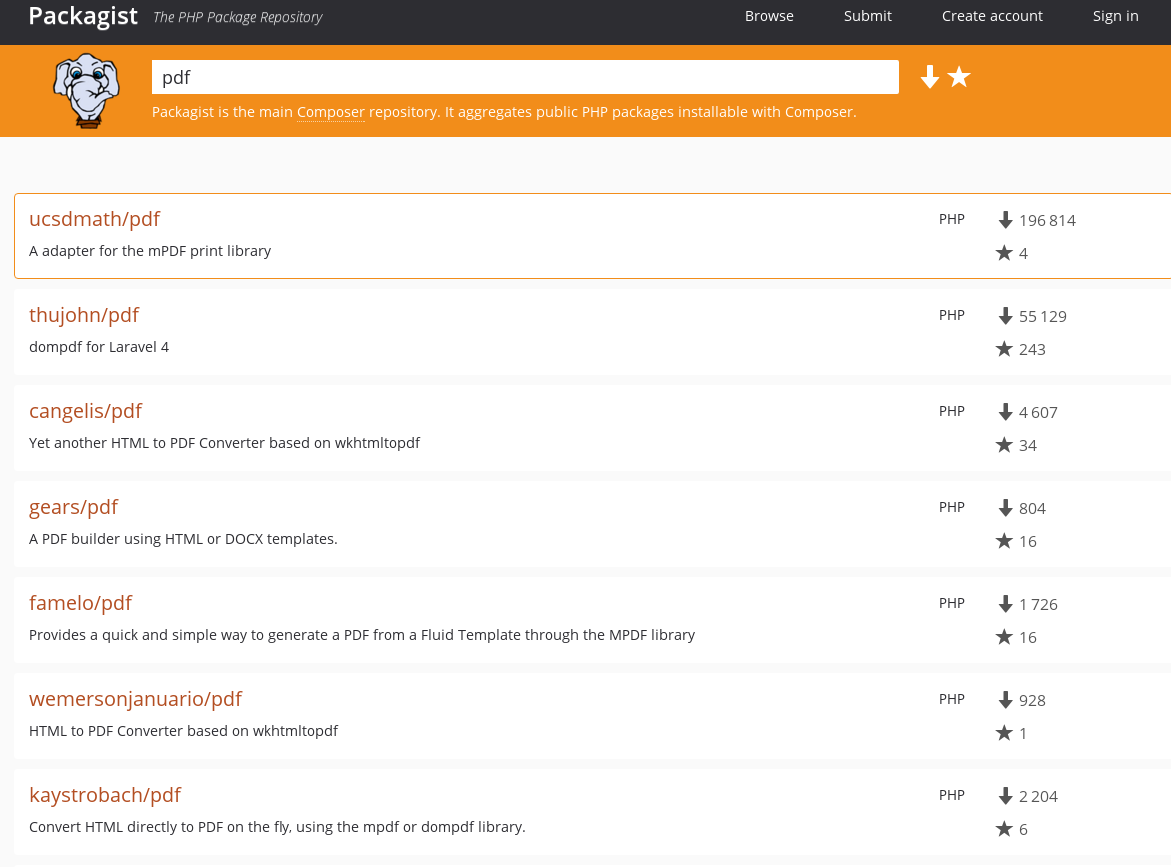
Task: Open the thujohn/pdf package
Action: (84, 315)
